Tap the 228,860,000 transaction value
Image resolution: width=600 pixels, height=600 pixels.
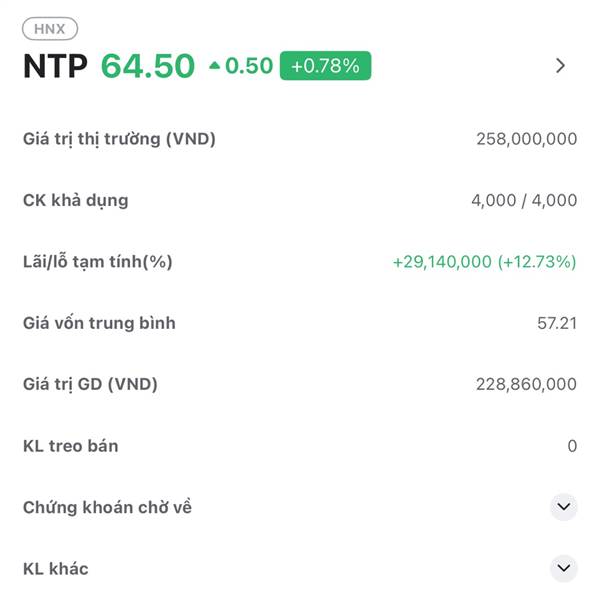click(526, 384)
